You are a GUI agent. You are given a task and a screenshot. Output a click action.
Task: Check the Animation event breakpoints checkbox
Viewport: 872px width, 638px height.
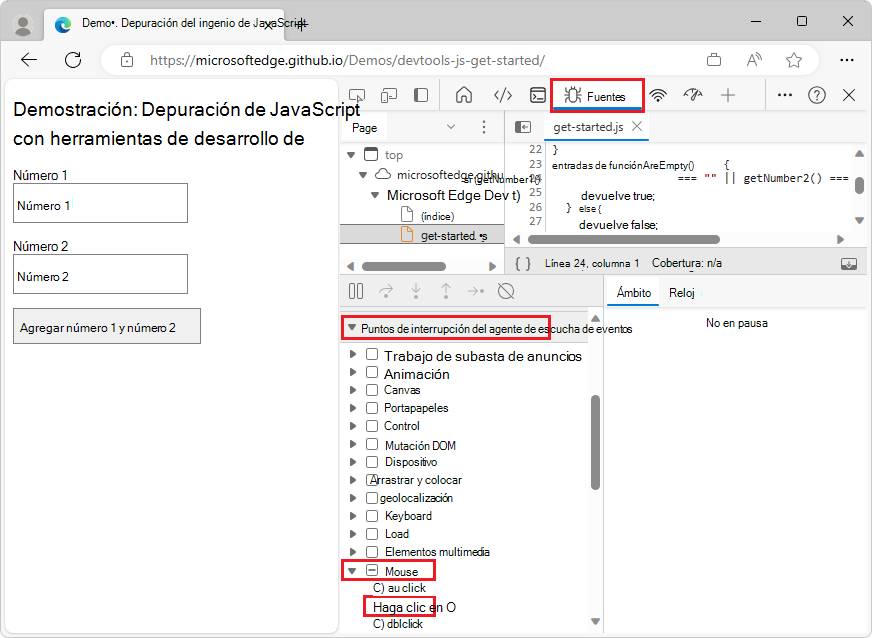coord(370,371)
